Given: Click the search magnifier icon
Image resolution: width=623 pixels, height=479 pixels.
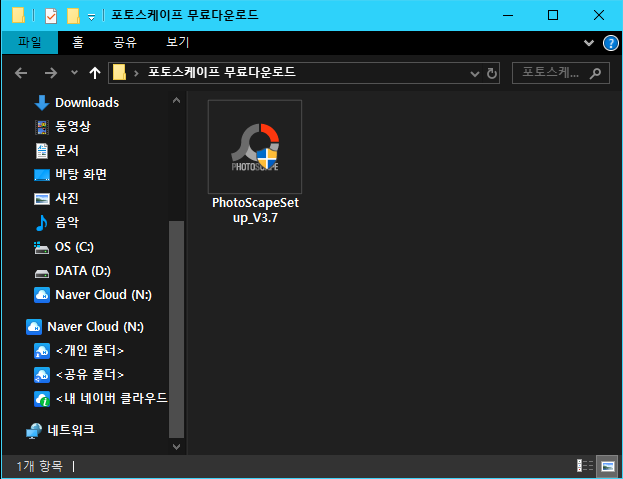Looking at the screenshot, I should pos(595,73).
